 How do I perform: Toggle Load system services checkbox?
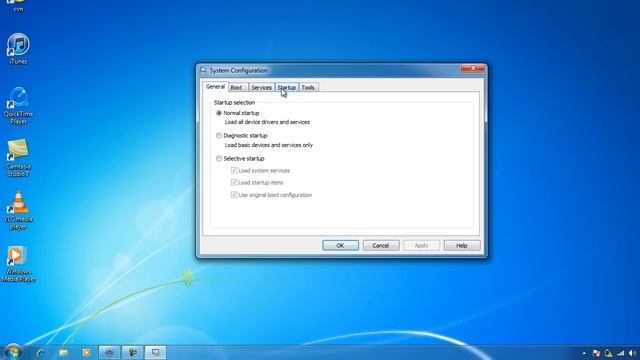click(234, 170)
